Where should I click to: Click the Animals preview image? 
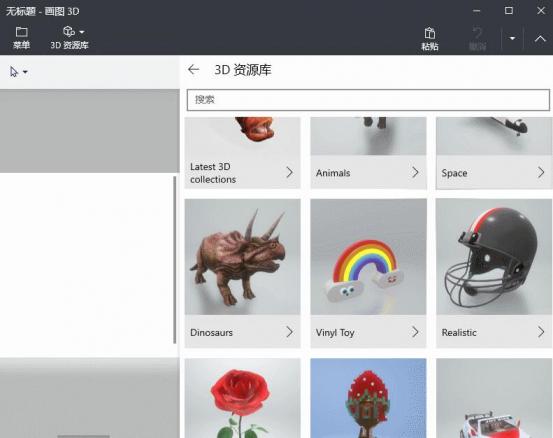coord(368,136)
